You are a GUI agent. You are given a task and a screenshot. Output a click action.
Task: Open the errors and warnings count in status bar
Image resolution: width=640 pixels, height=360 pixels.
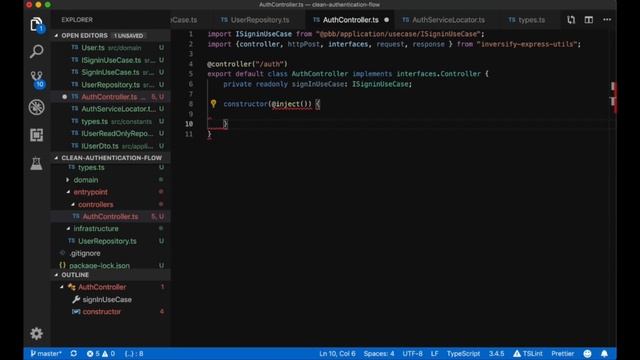pyautogui.click(x=100, y=353)
